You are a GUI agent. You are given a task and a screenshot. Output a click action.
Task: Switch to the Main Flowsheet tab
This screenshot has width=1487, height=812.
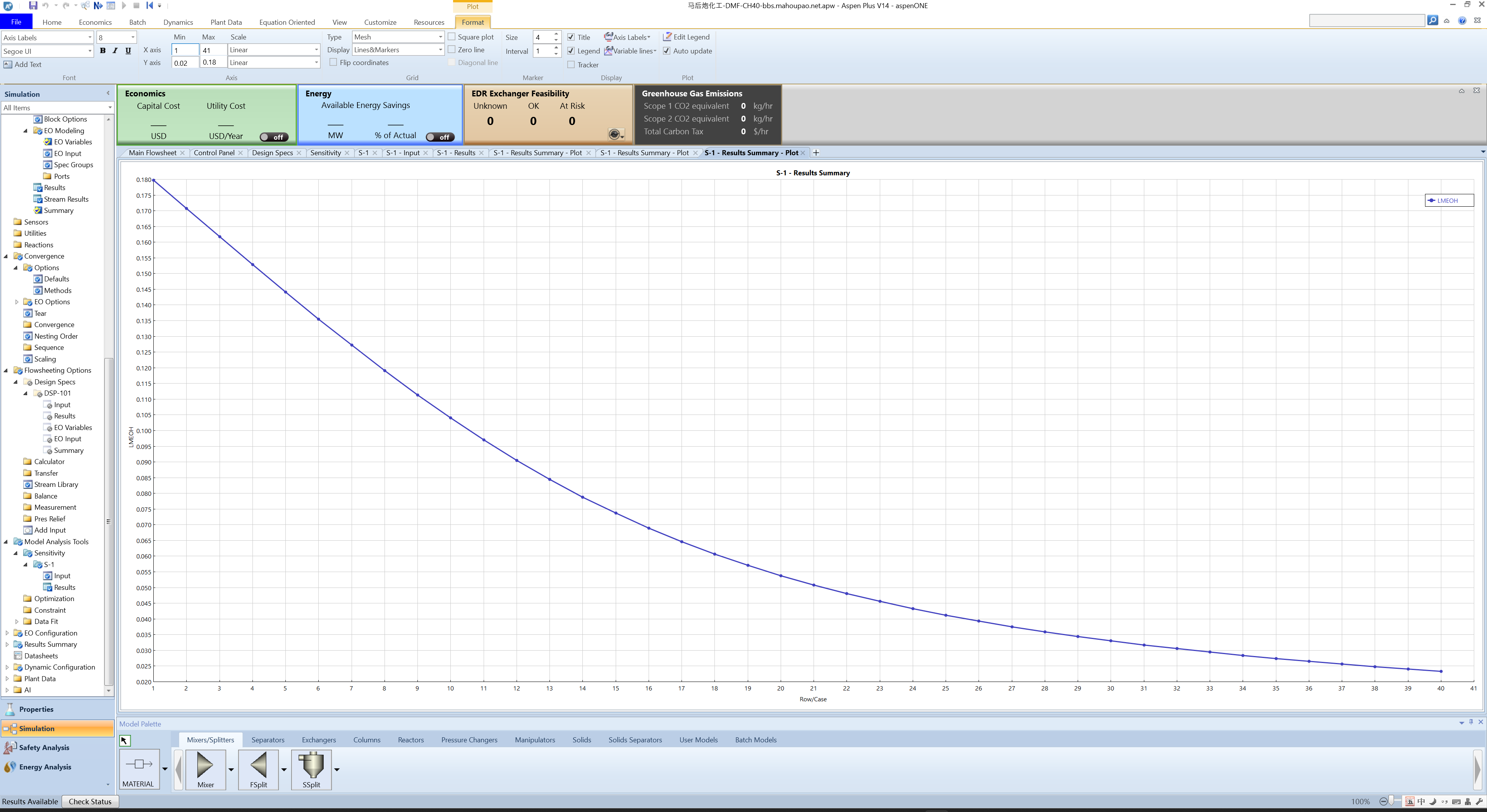pos(153,153)
